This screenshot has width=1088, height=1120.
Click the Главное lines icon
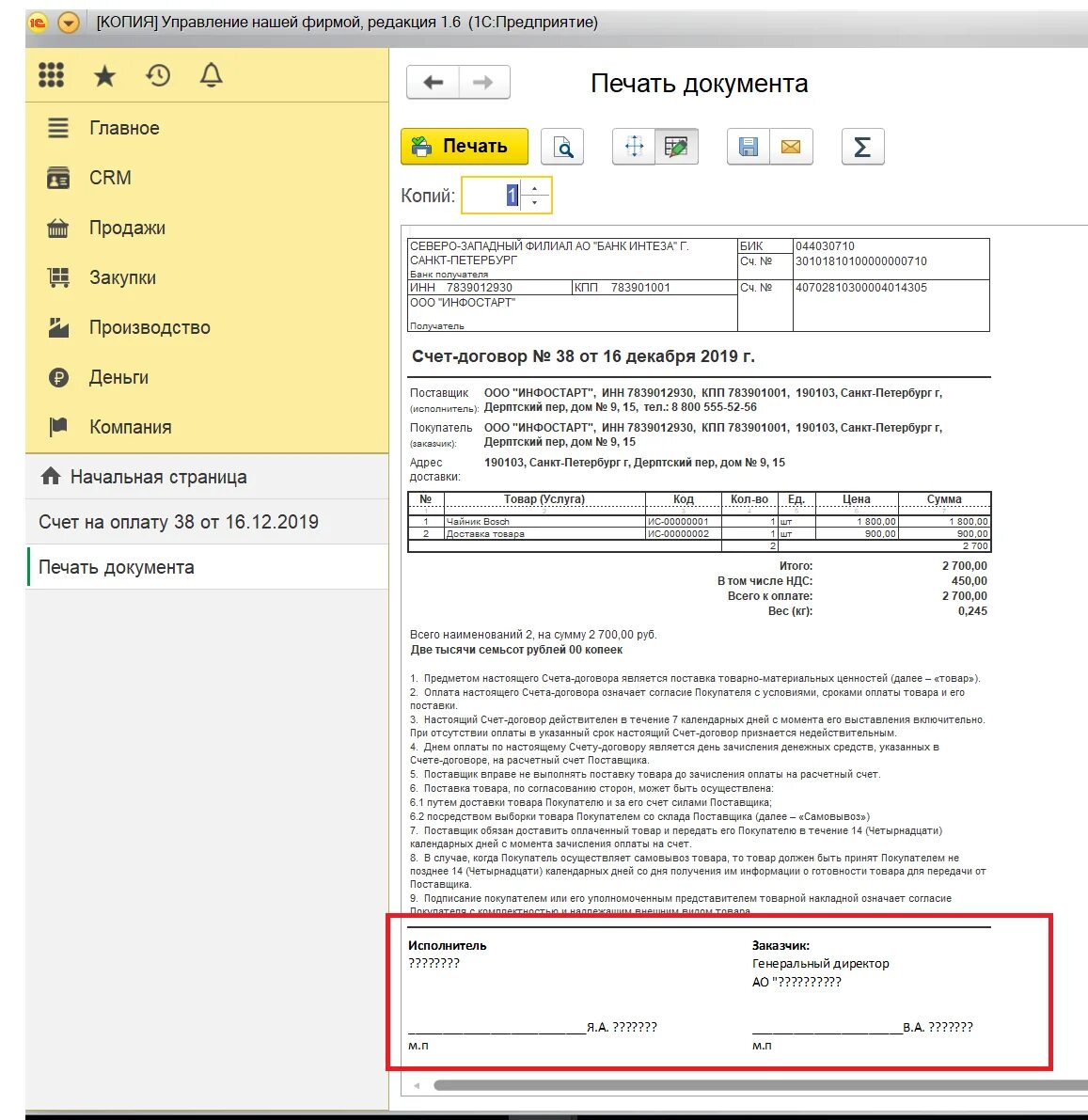58,128
